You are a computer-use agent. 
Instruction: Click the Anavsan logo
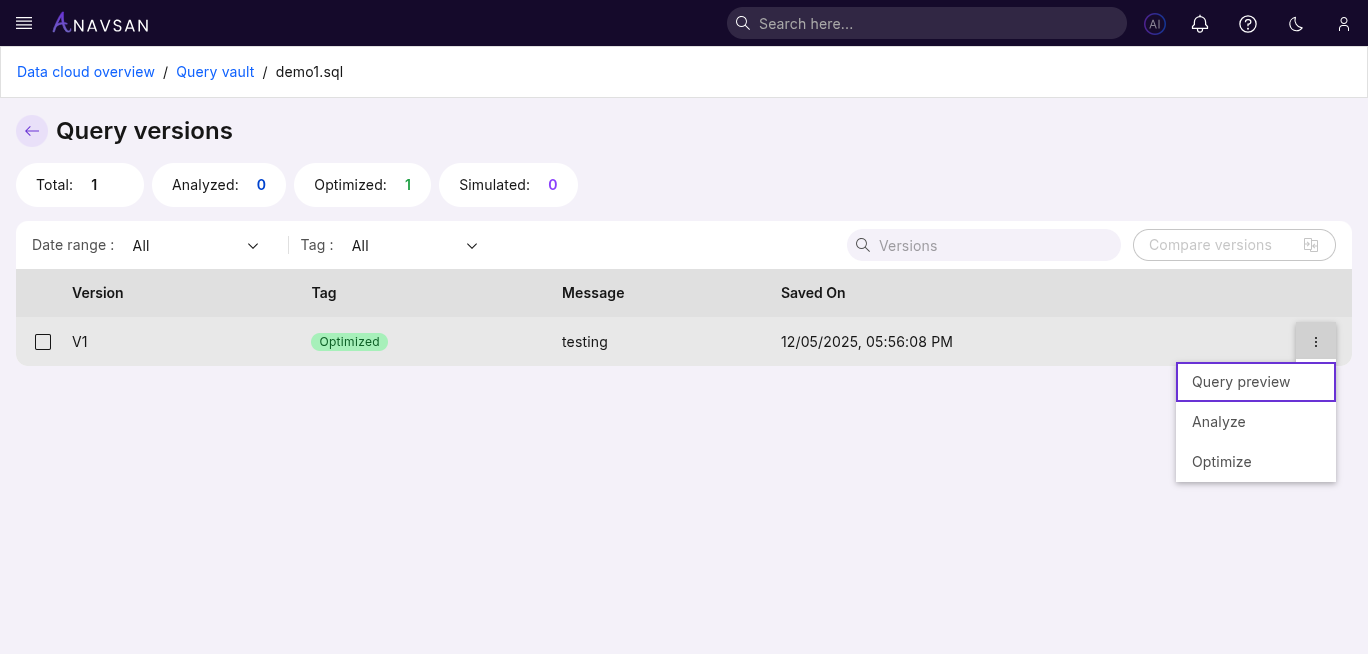tap(100, 23)
